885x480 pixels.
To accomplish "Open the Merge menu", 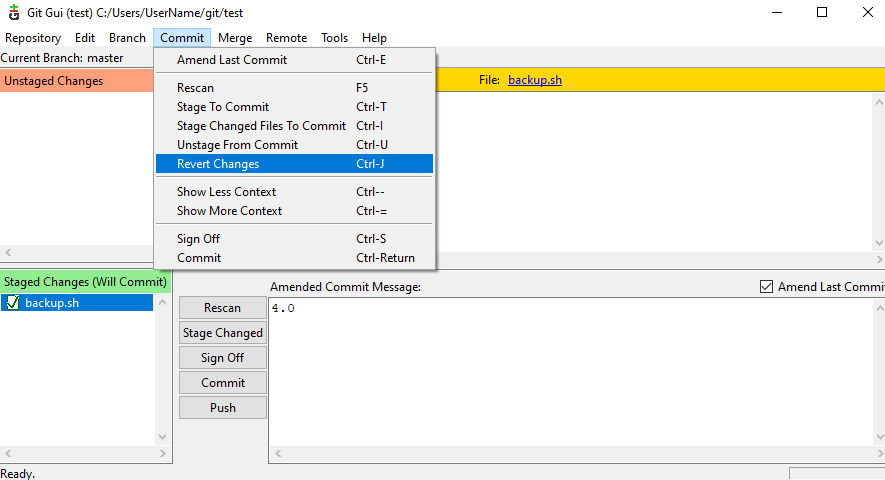I will pyautogui.click(x=235, y=38).
